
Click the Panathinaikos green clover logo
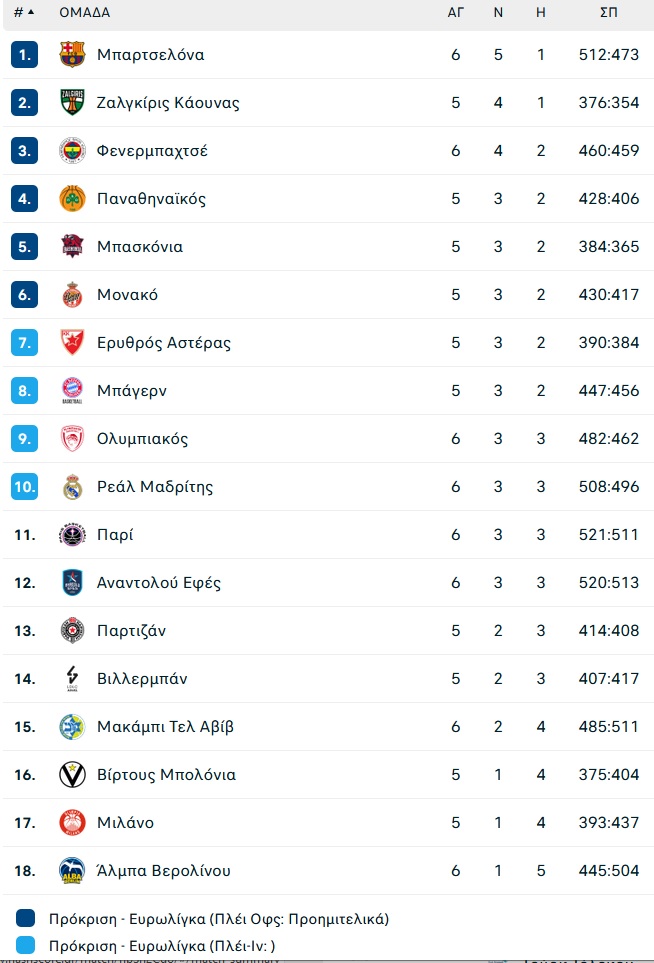click(72, 198)
